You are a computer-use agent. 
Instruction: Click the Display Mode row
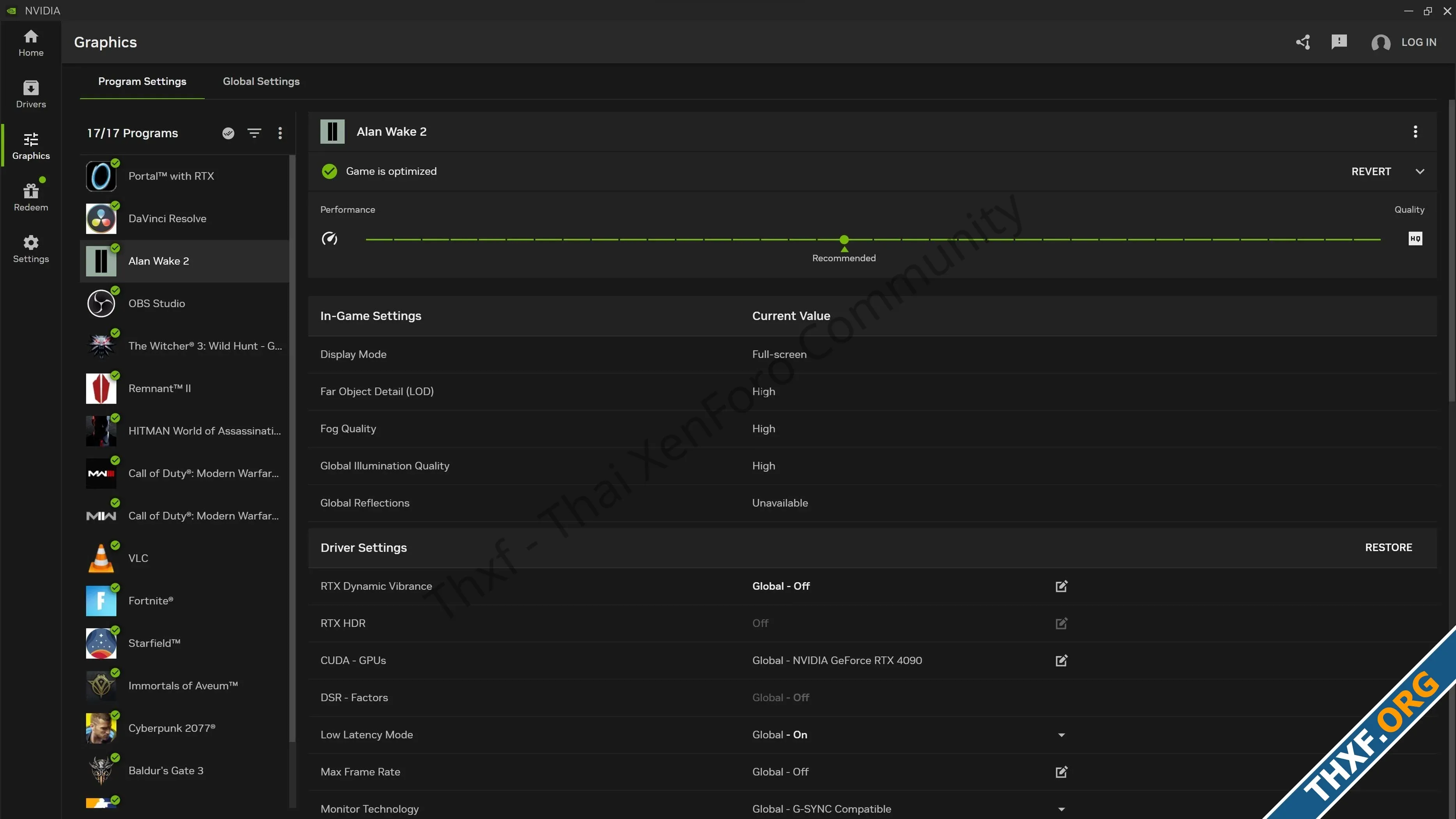coord(872,355)
